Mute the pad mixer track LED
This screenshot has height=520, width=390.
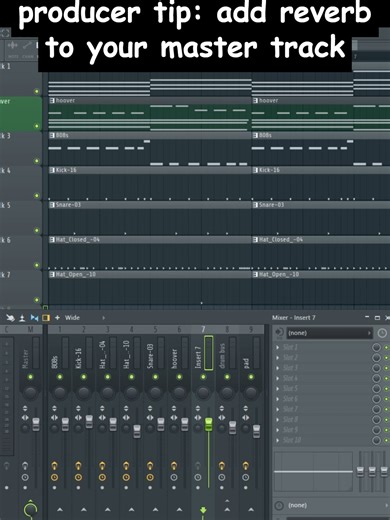coord(251,377)
